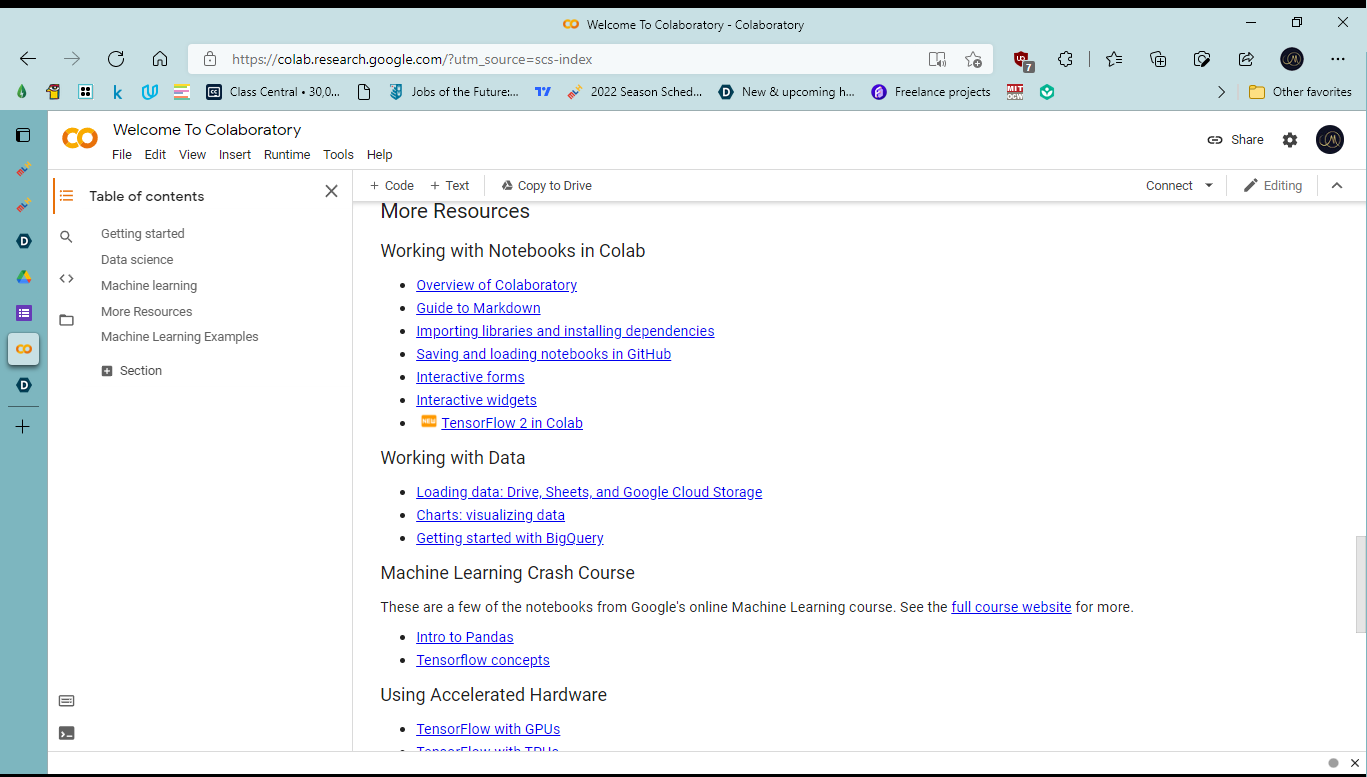Viewport: 1367px width, 777px height.
Task: Open the Help menu
Action: 379,155
